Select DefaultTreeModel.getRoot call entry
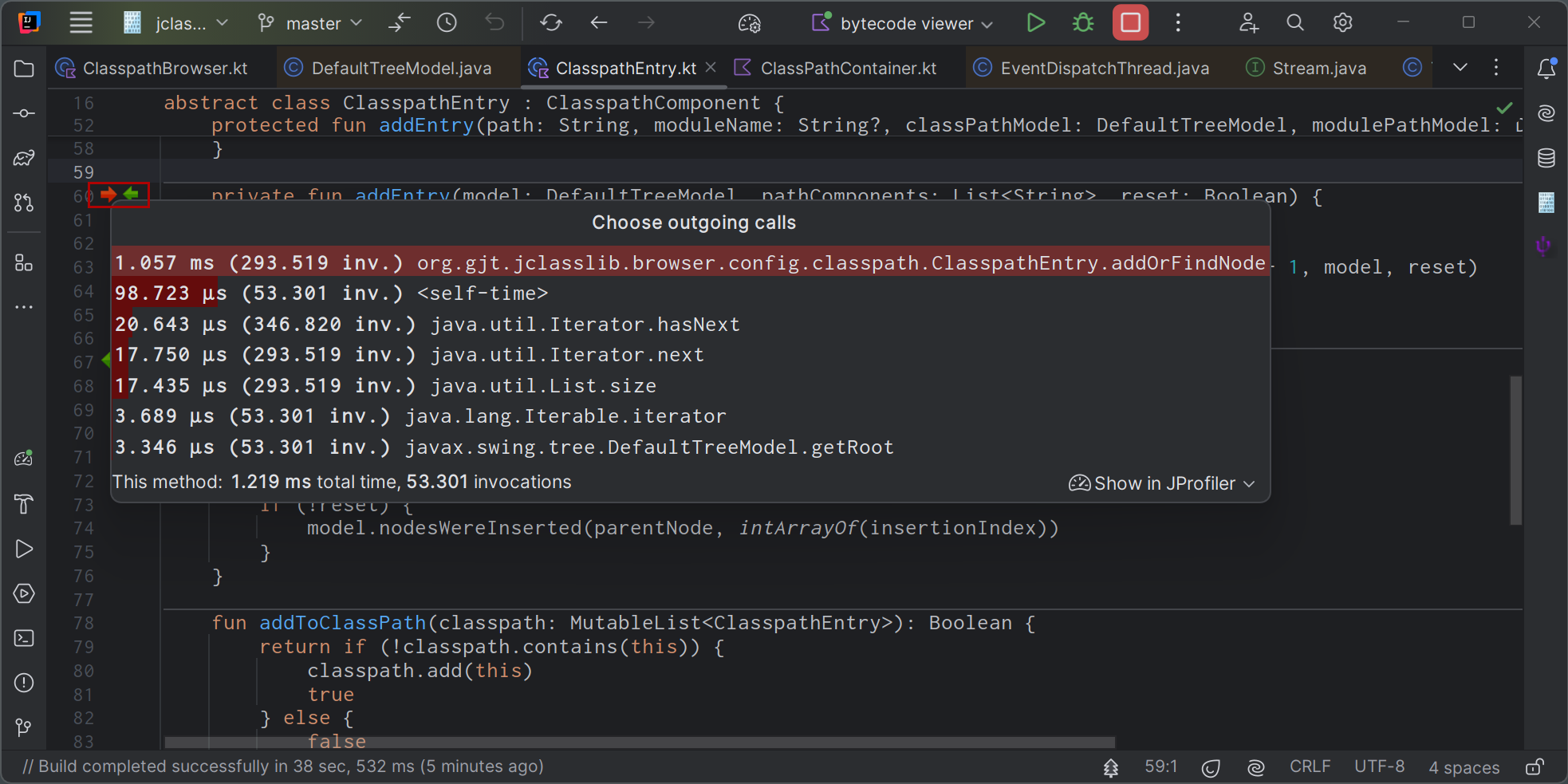Screen dimensions: 1568x784 click(x=691, y=447)
